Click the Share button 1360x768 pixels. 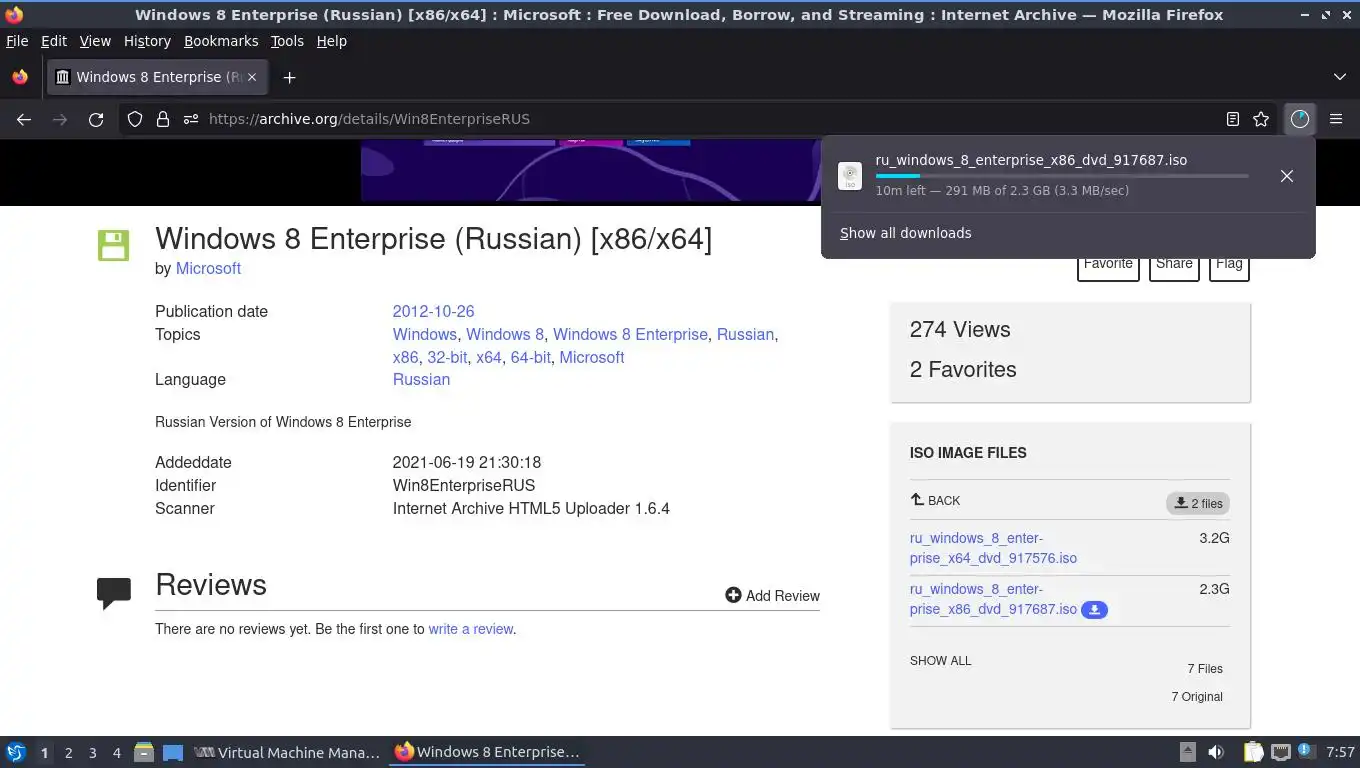point(1174,265)
